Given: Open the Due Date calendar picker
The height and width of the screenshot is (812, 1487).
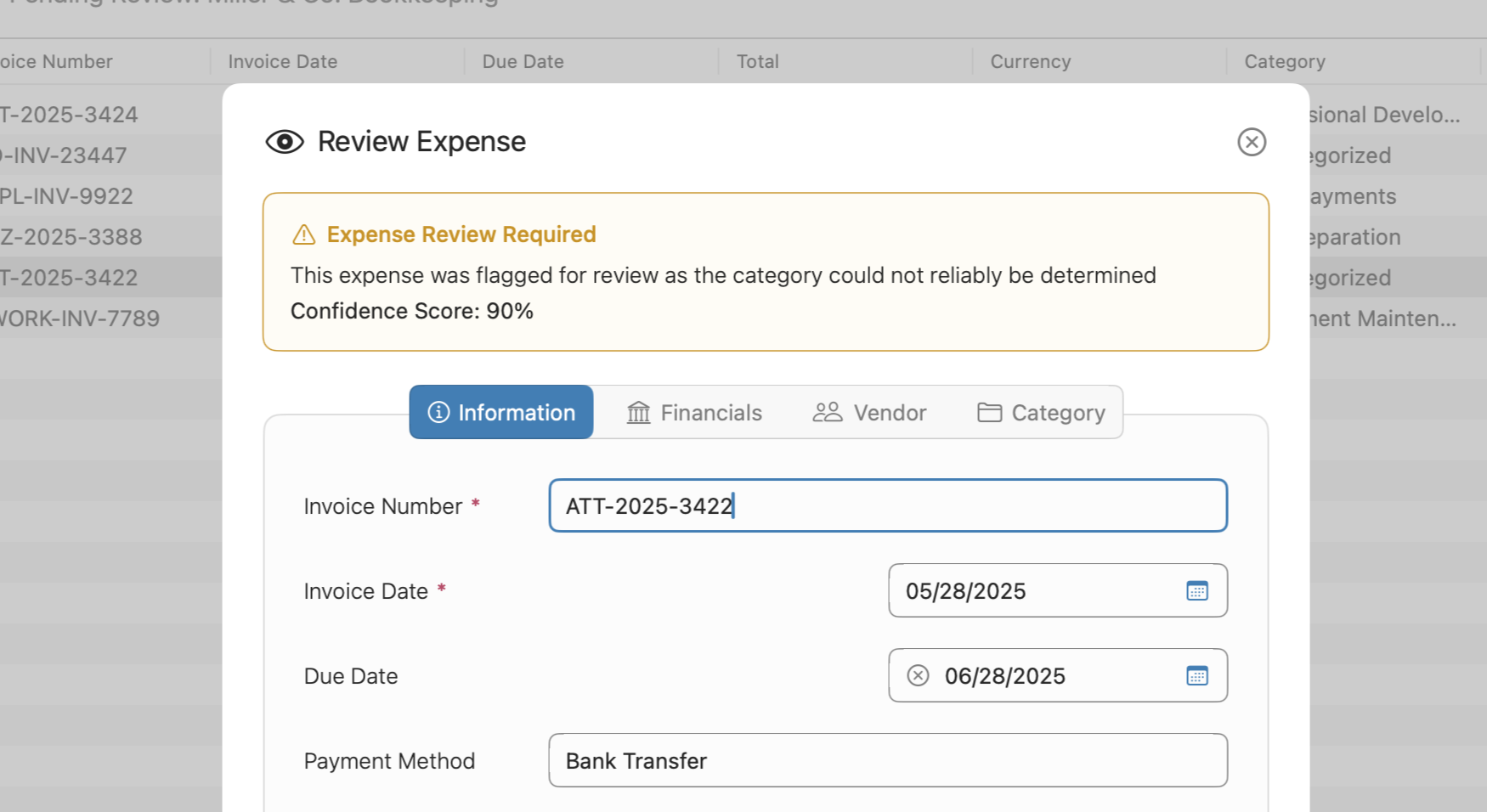Looking at the screenshot, I should coord(1197,676).
